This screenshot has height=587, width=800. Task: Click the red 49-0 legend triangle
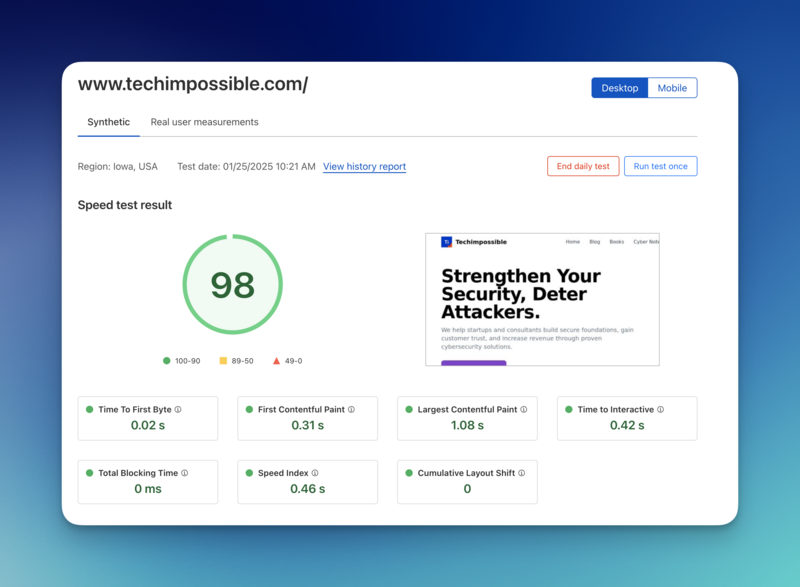277,361
